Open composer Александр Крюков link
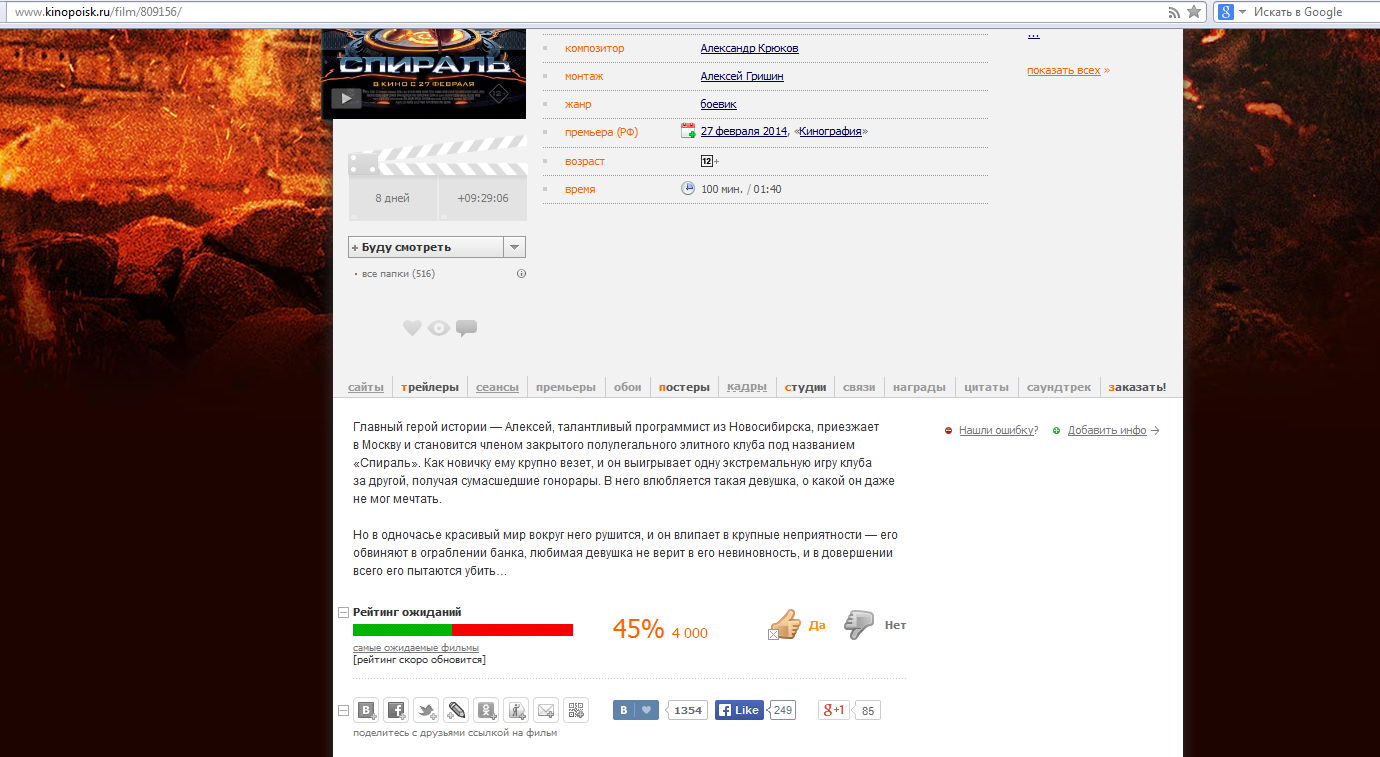 (x=749, y=48)
